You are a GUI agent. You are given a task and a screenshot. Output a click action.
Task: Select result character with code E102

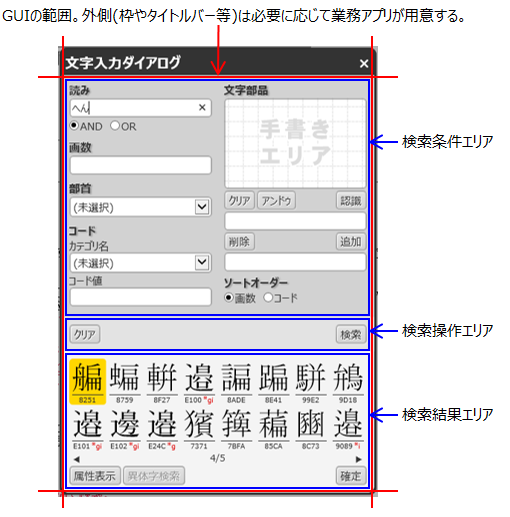tap(125, 428)
